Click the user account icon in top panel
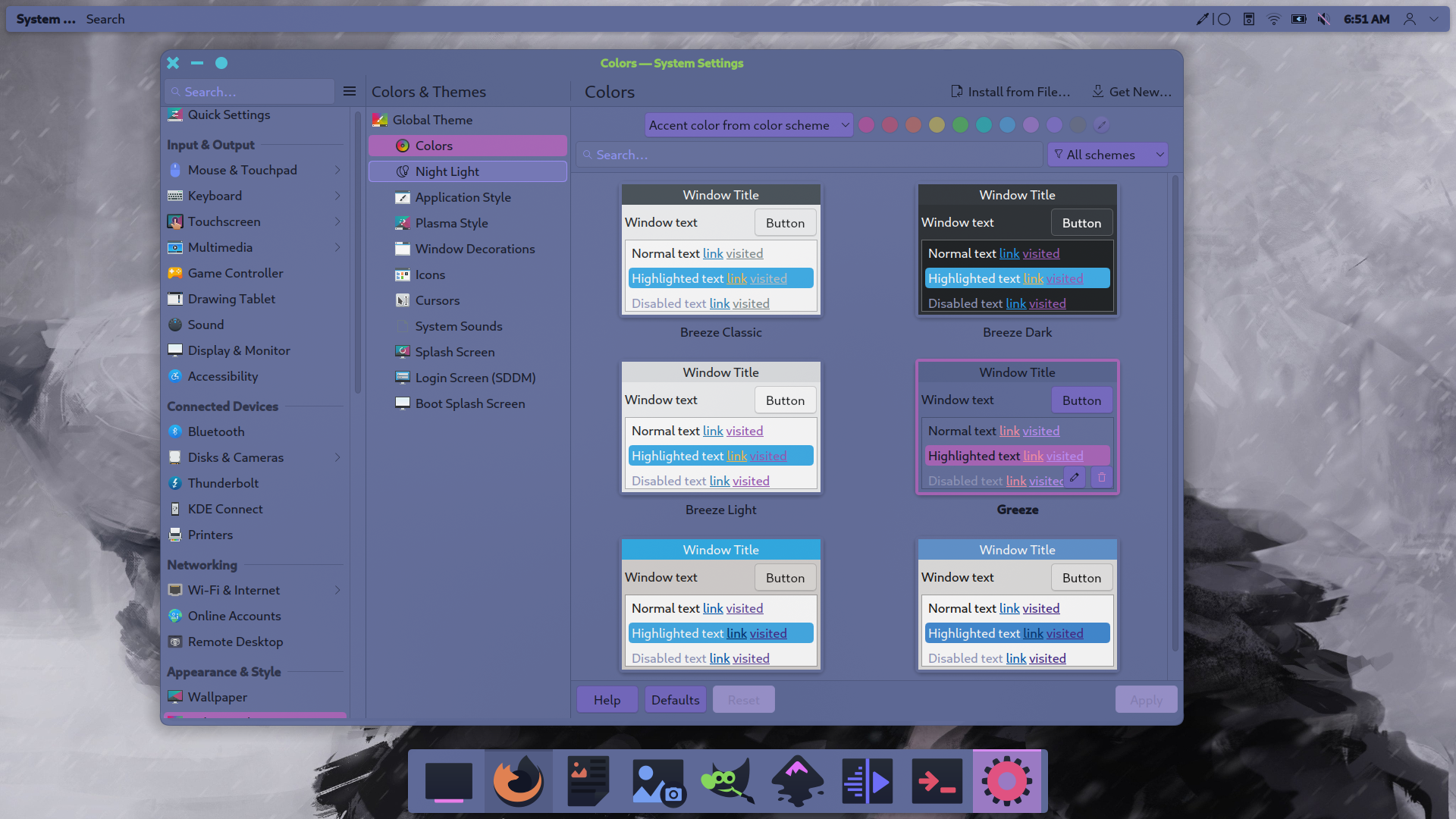This screenshot has width=1456, height=819. pos(1410,19)
